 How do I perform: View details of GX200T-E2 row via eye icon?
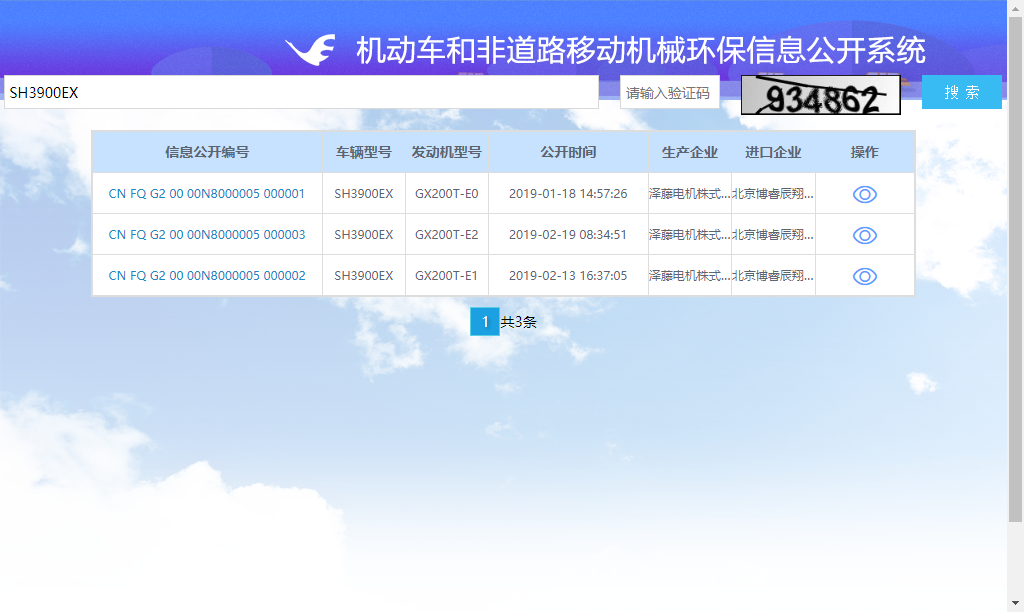coord(864,235)
